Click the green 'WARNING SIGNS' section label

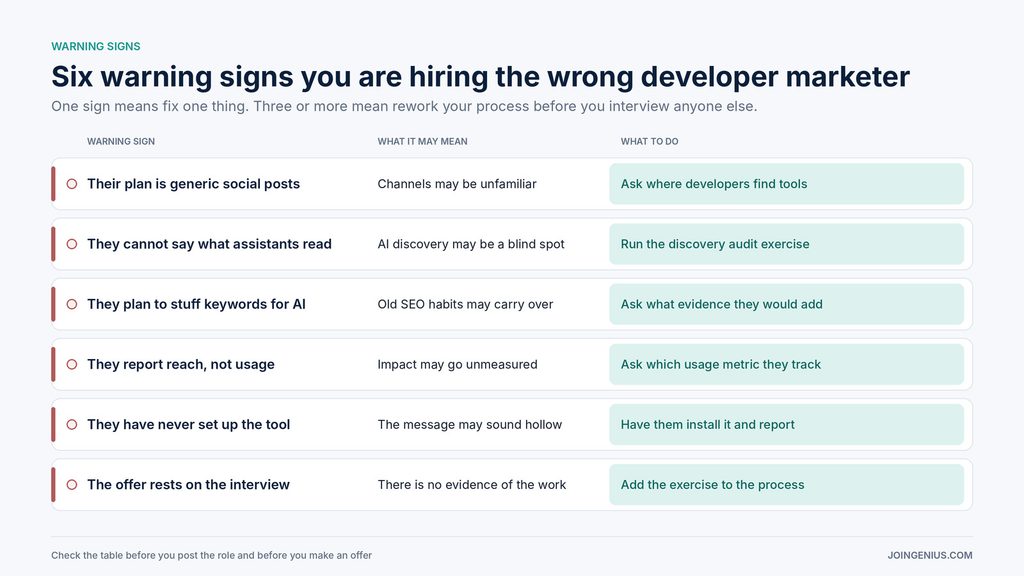96,46
